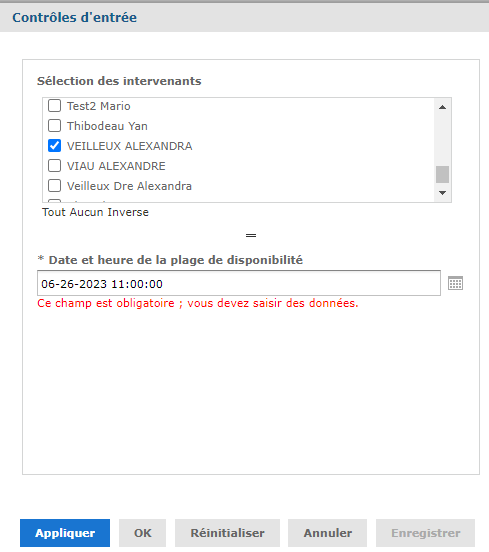Click the equals sign resize handle
This screenshot has height=552, width=489.
pyautogui.click(x=251, y=235)
